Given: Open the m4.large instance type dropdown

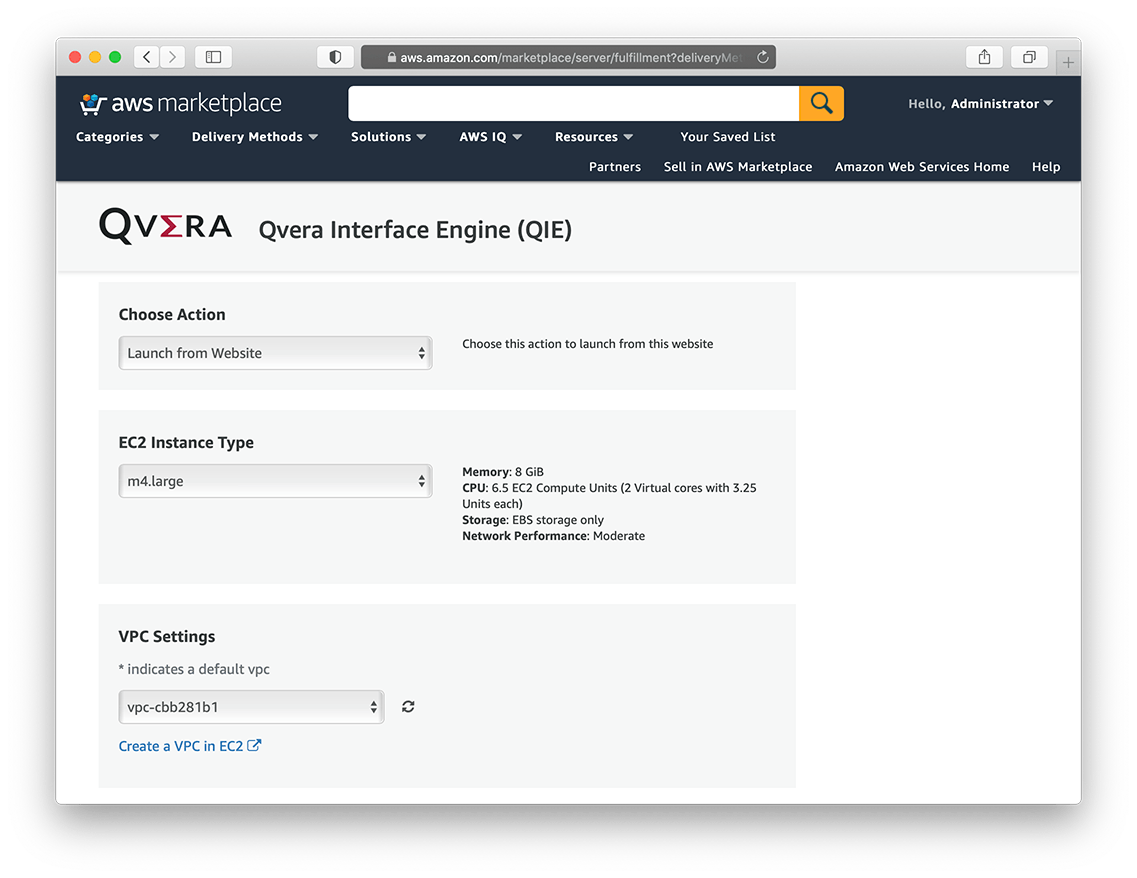Looking at the screenshot, I should pyautogui.click(x=276, y=481).
